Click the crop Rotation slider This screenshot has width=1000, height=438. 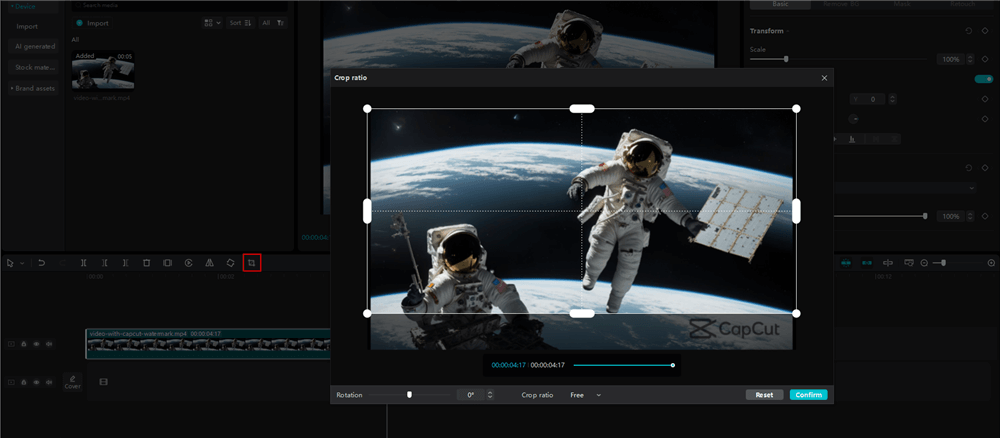[409, 395]
